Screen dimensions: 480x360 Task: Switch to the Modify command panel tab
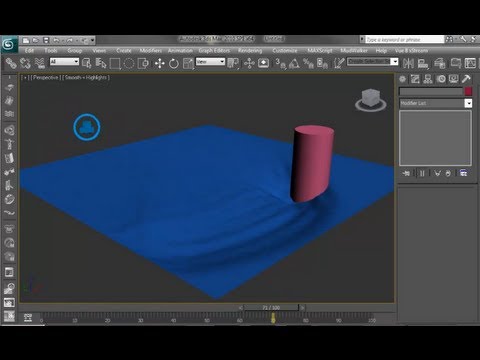tap(415, 79)
